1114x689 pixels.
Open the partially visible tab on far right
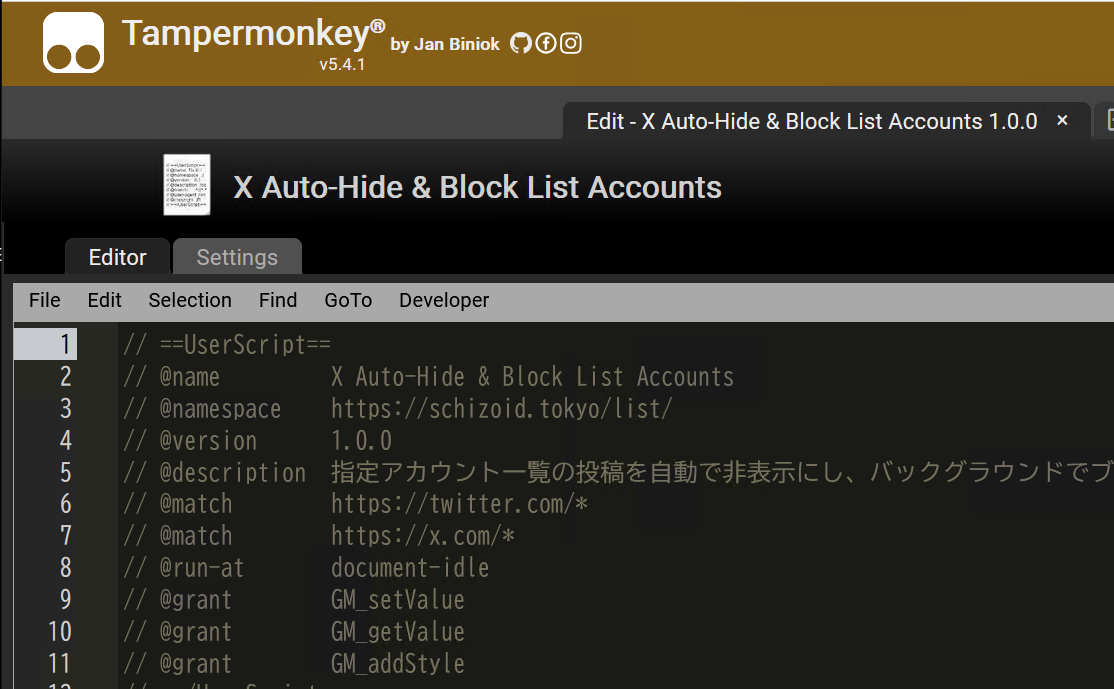tap(1108, 120)
